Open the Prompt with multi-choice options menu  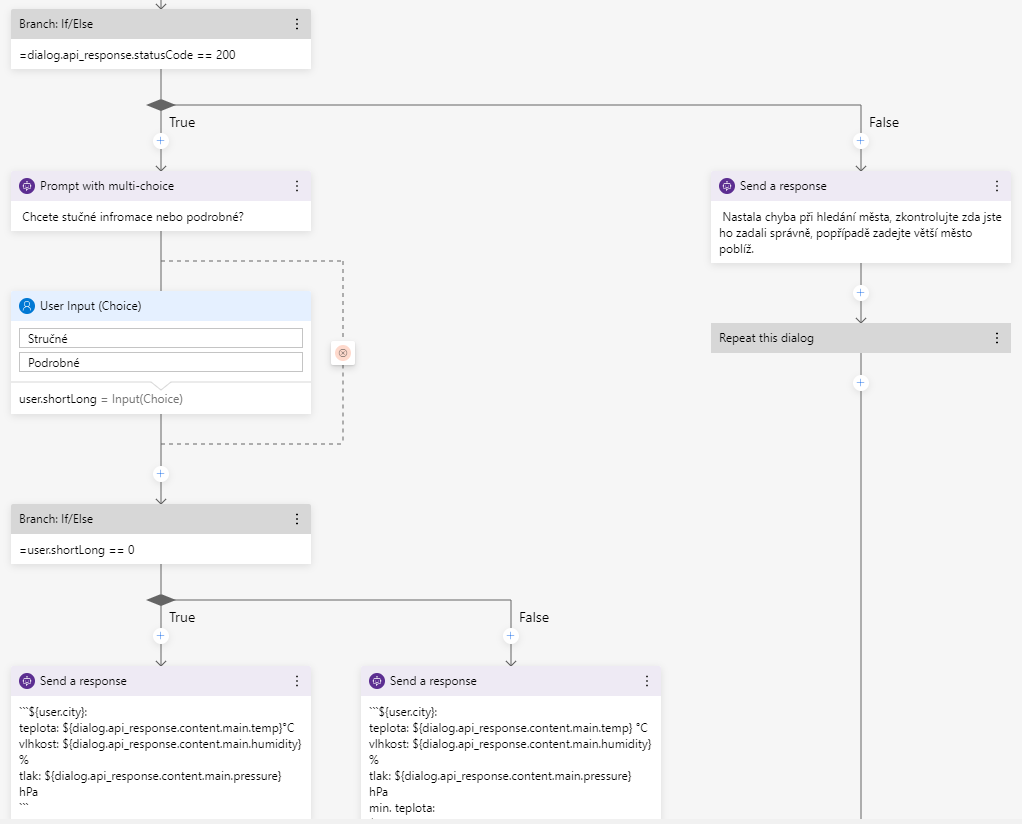pos(296,186)
